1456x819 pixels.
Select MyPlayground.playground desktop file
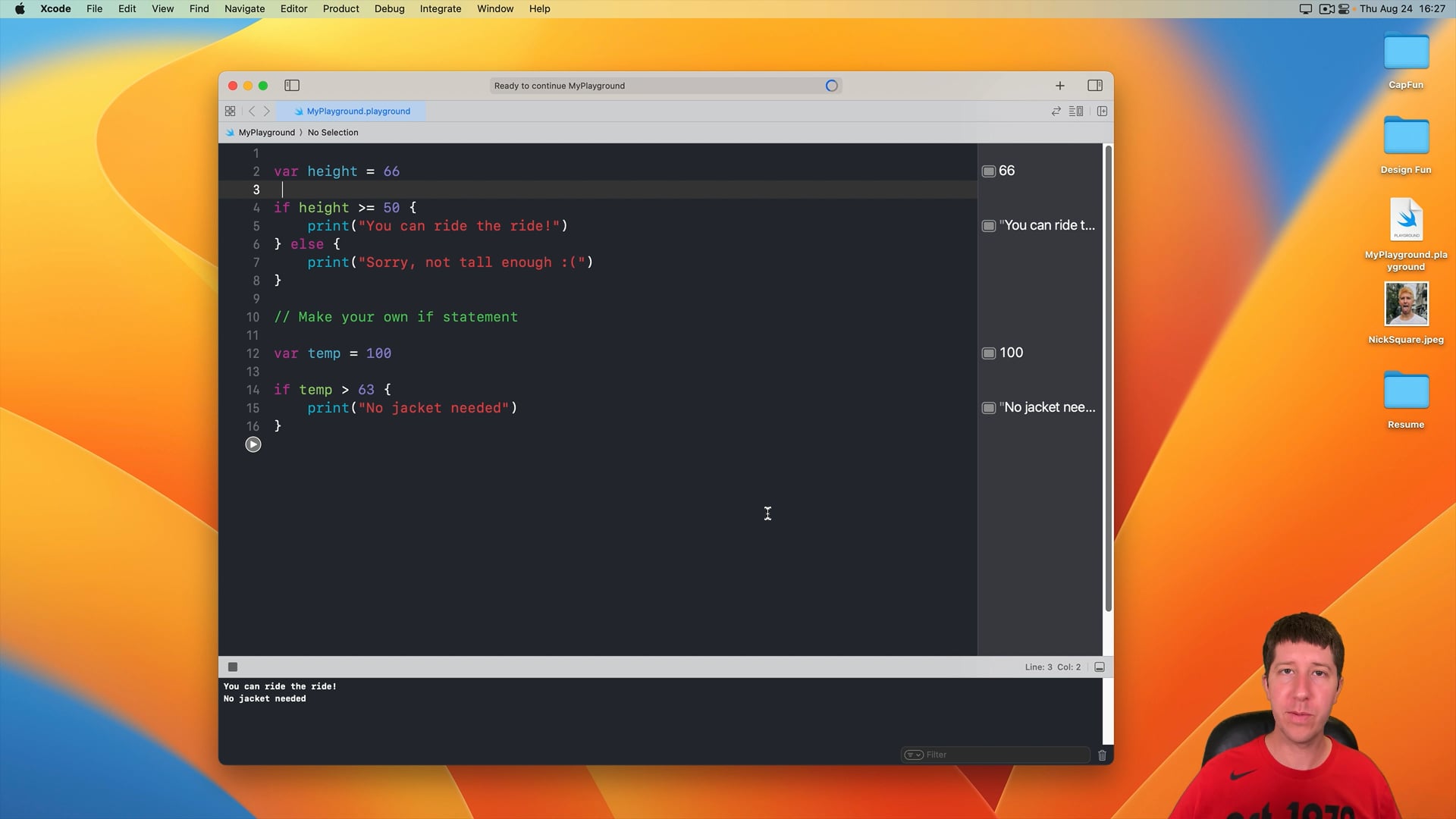coord(1406,220)
